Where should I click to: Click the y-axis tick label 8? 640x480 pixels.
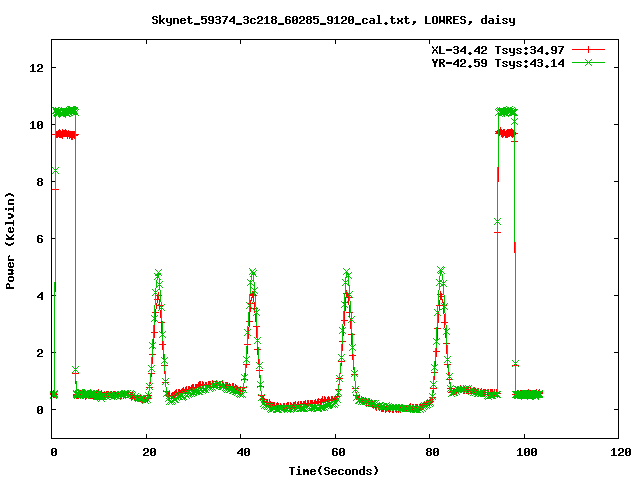pos(40,182)
